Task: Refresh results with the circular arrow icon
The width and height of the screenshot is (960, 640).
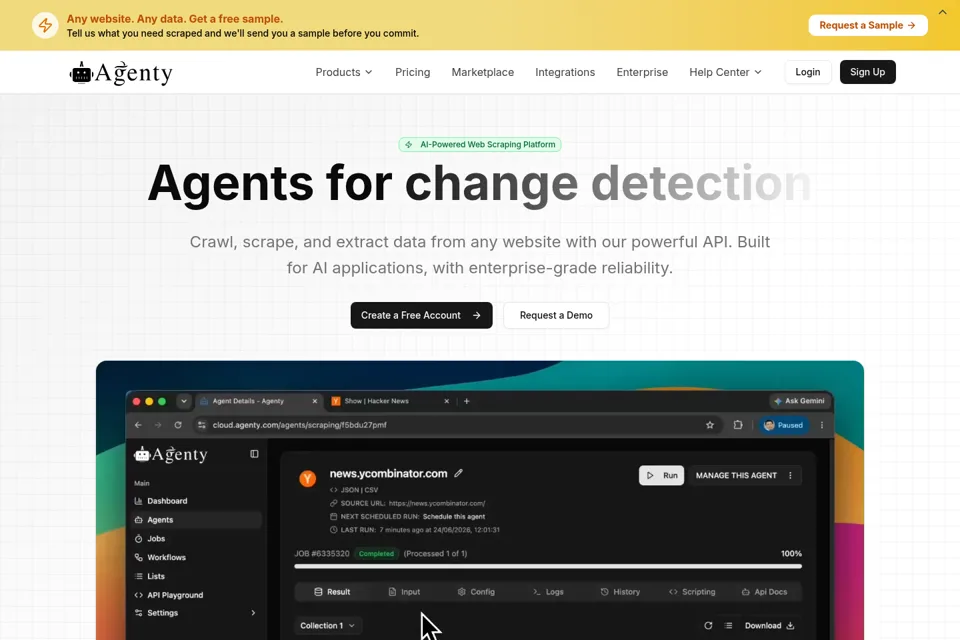Action: pos(708,625)
